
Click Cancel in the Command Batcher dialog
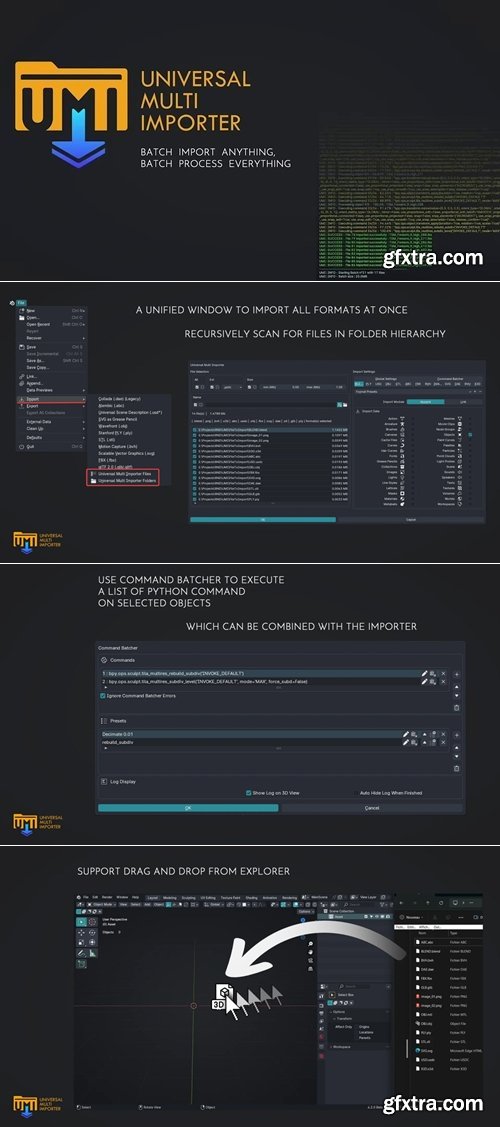371,808
